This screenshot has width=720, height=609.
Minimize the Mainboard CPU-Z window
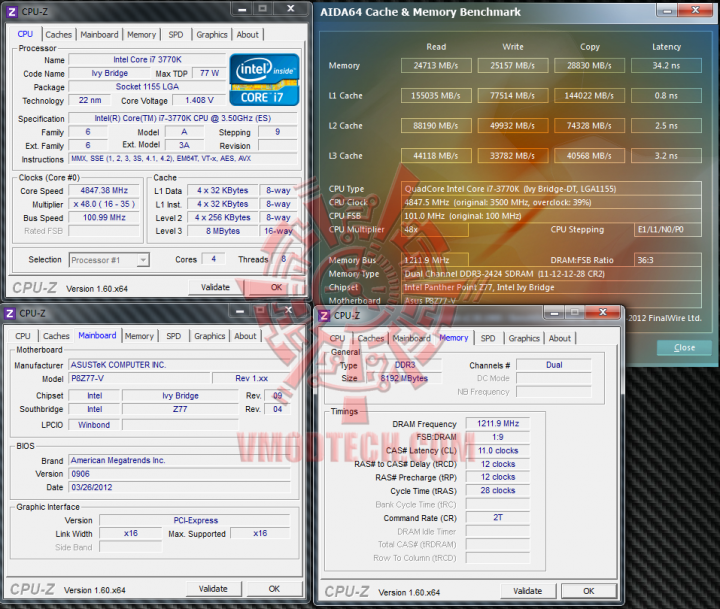(x=240, y=311)
